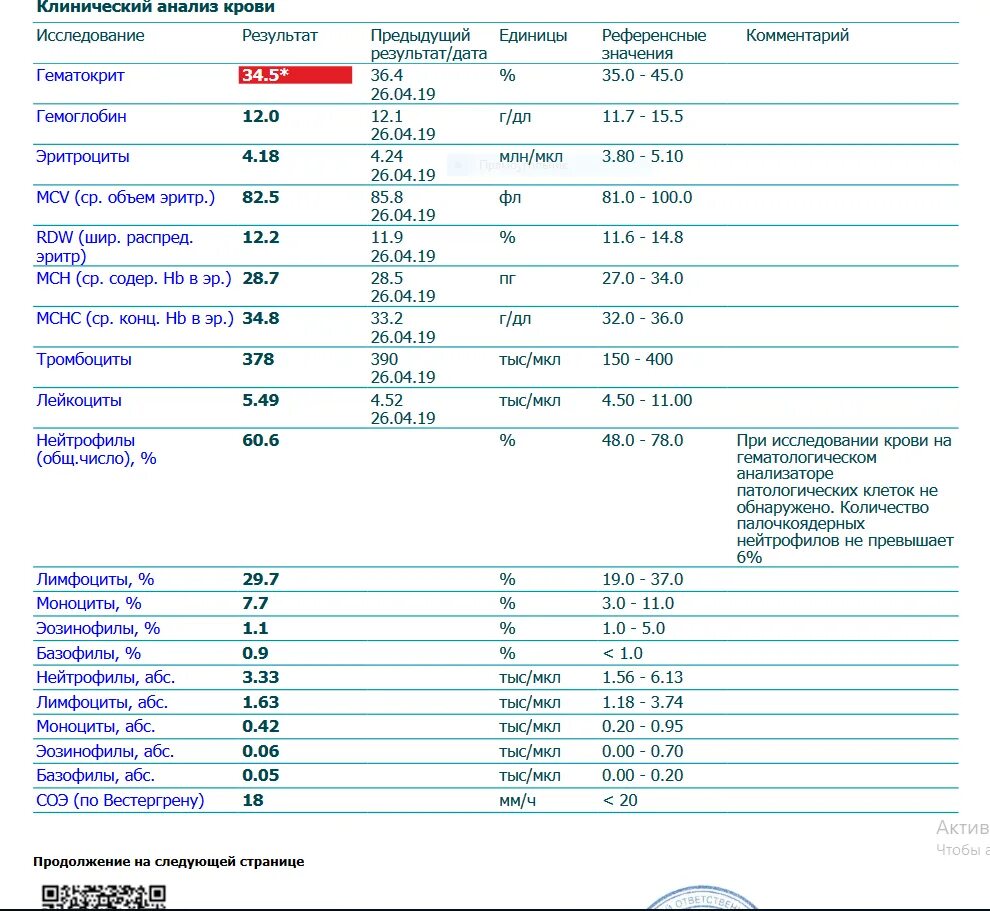The width and height of the screenshot is (990, 911).
Task: Click Нейтрофилы (общ.число), % label
Action: 96,450
